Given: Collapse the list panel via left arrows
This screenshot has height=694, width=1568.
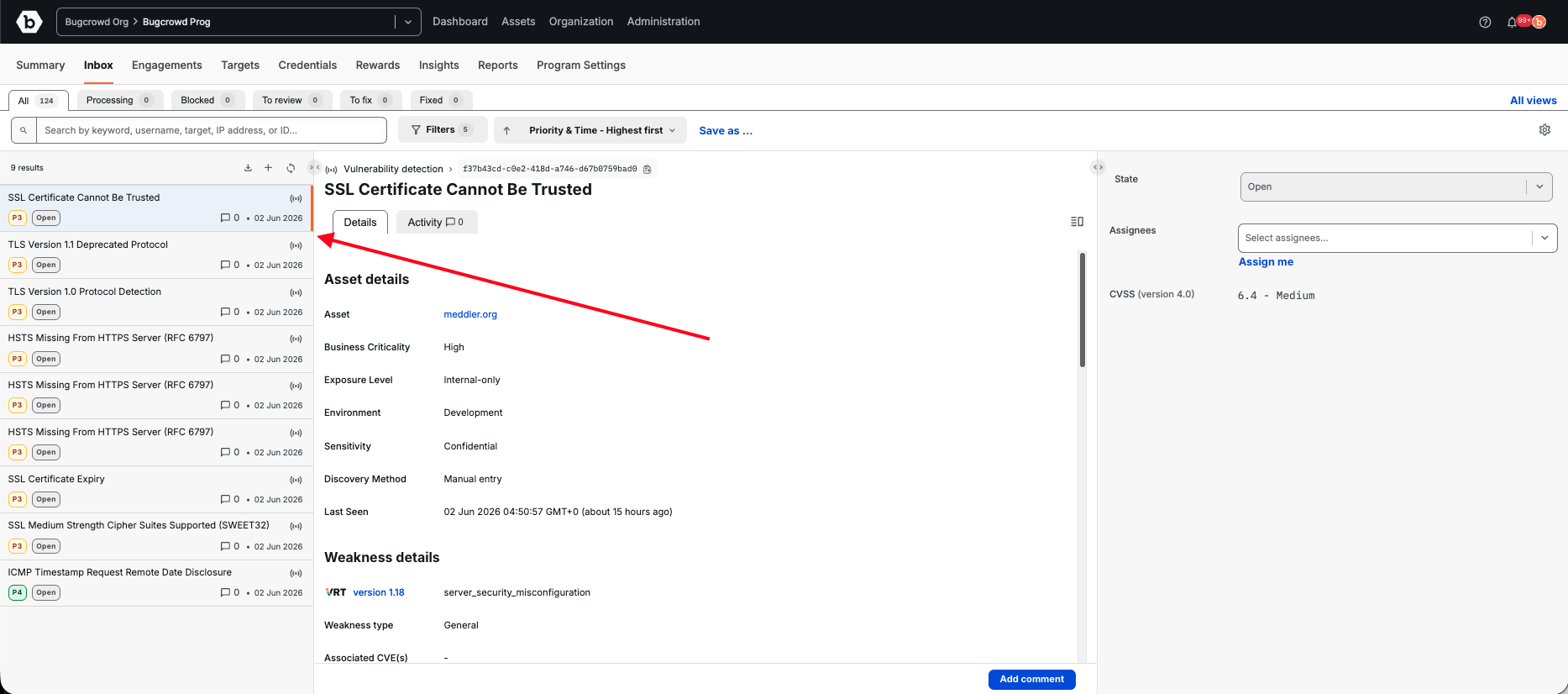Looking at the screenshot, I should click(x=314, y=167).
